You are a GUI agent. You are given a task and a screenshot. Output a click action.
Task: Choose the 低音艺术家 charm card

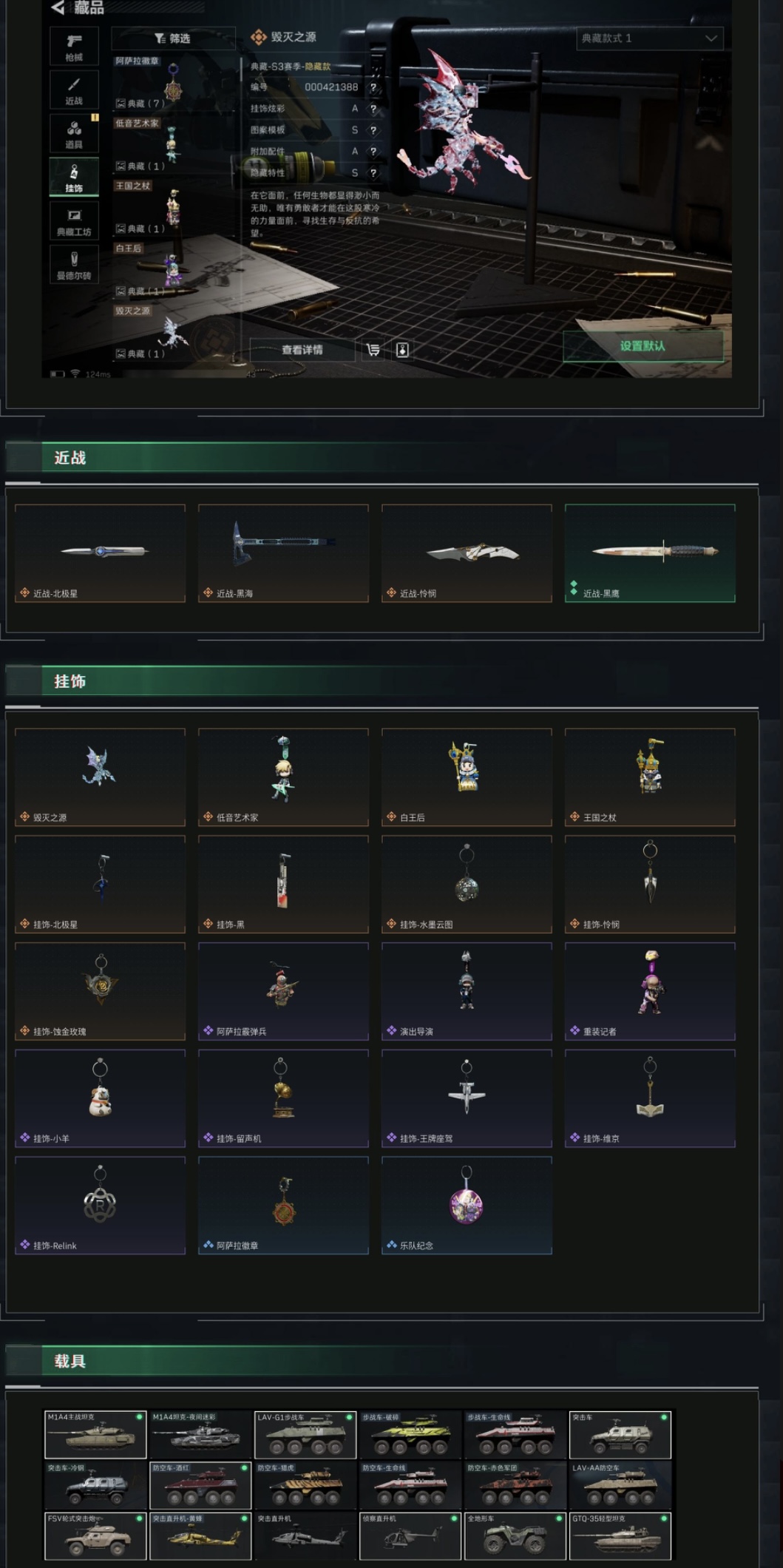(283, 777)
